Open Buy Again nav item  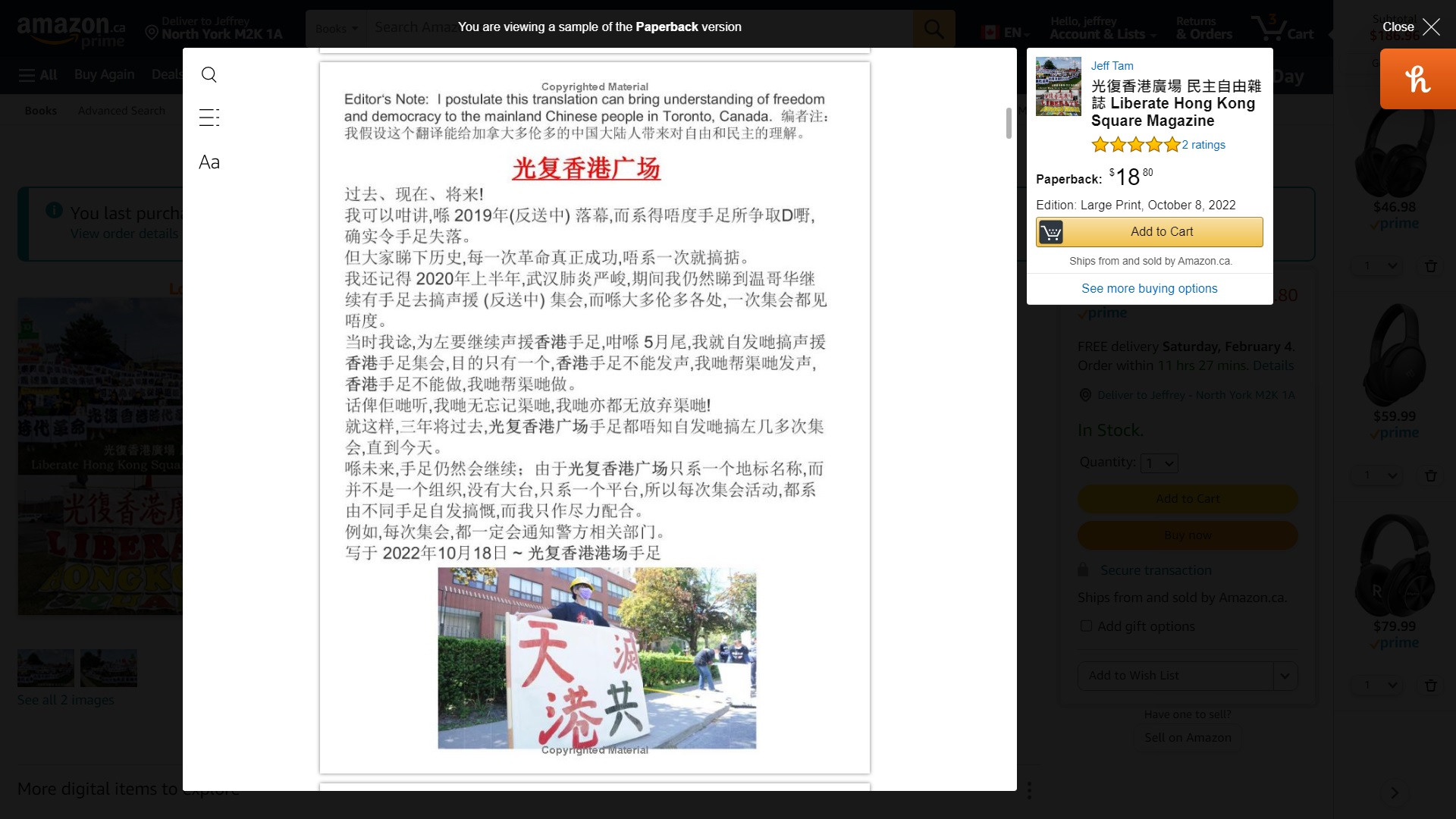(104, 74)
